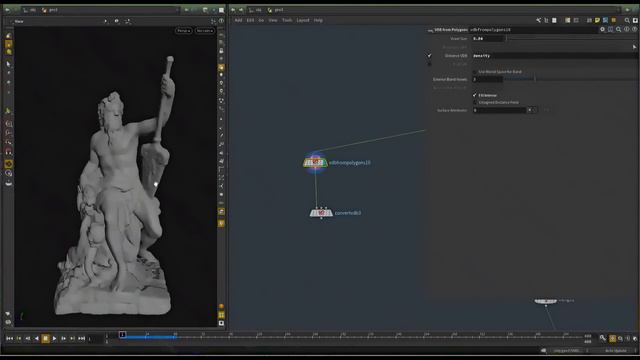The height and width of the screenshot is (360, 640).
Task: Click the View label in viewport header
Action: click(x=19, y=21)
